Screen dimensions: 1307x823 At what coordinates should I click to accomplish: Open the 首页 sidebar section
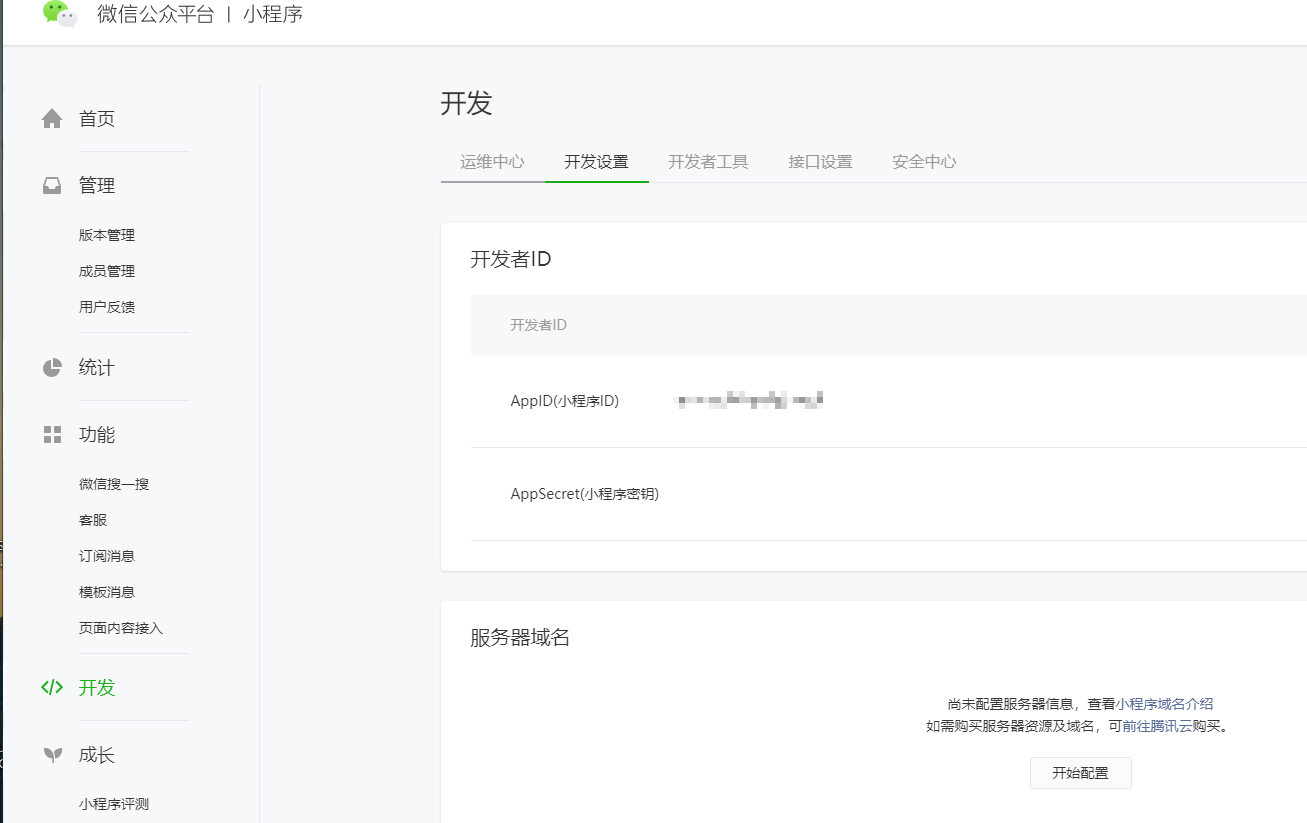[97, 119]
